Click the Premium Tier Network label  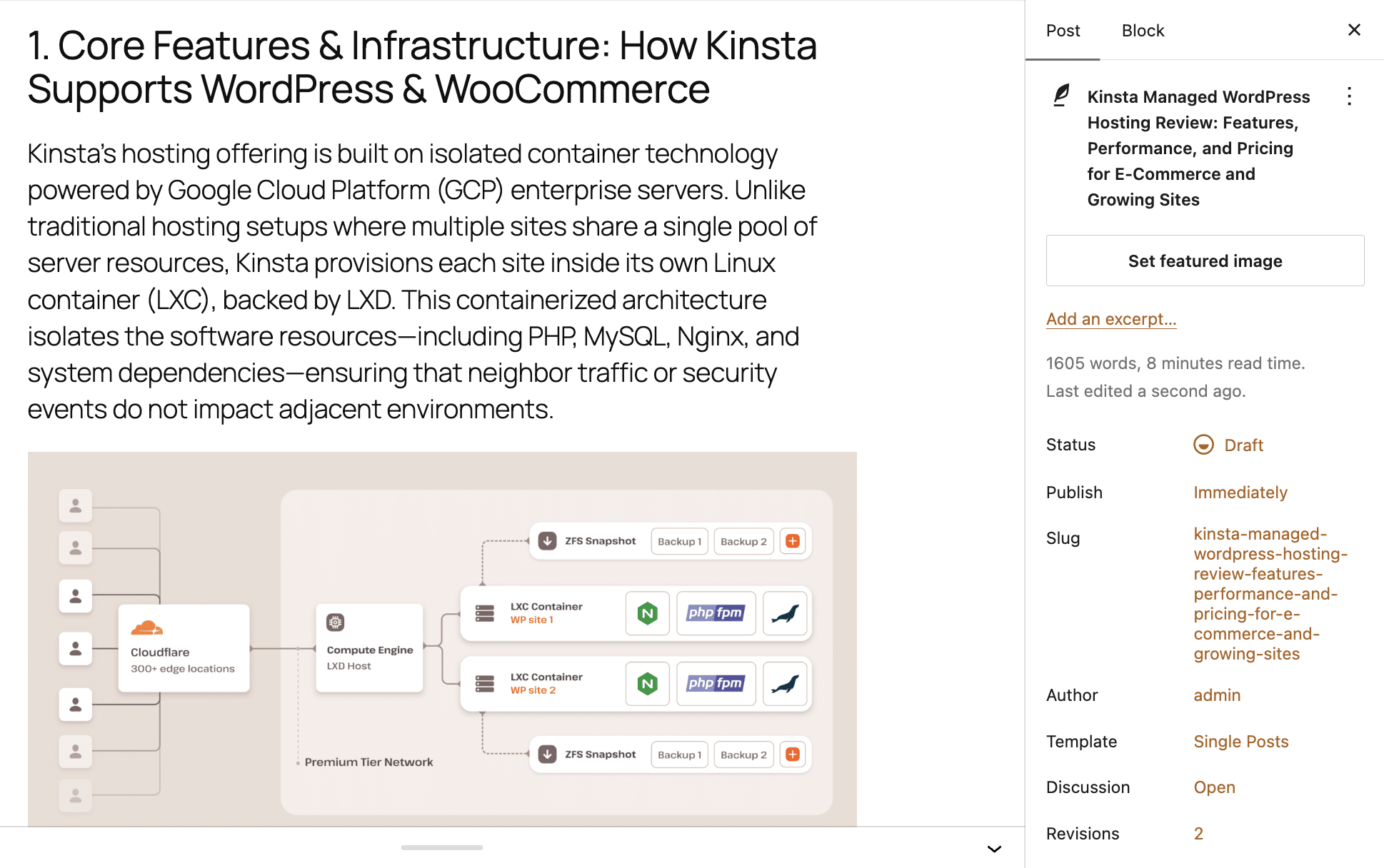pyautogui.click(x=368, y=762)
